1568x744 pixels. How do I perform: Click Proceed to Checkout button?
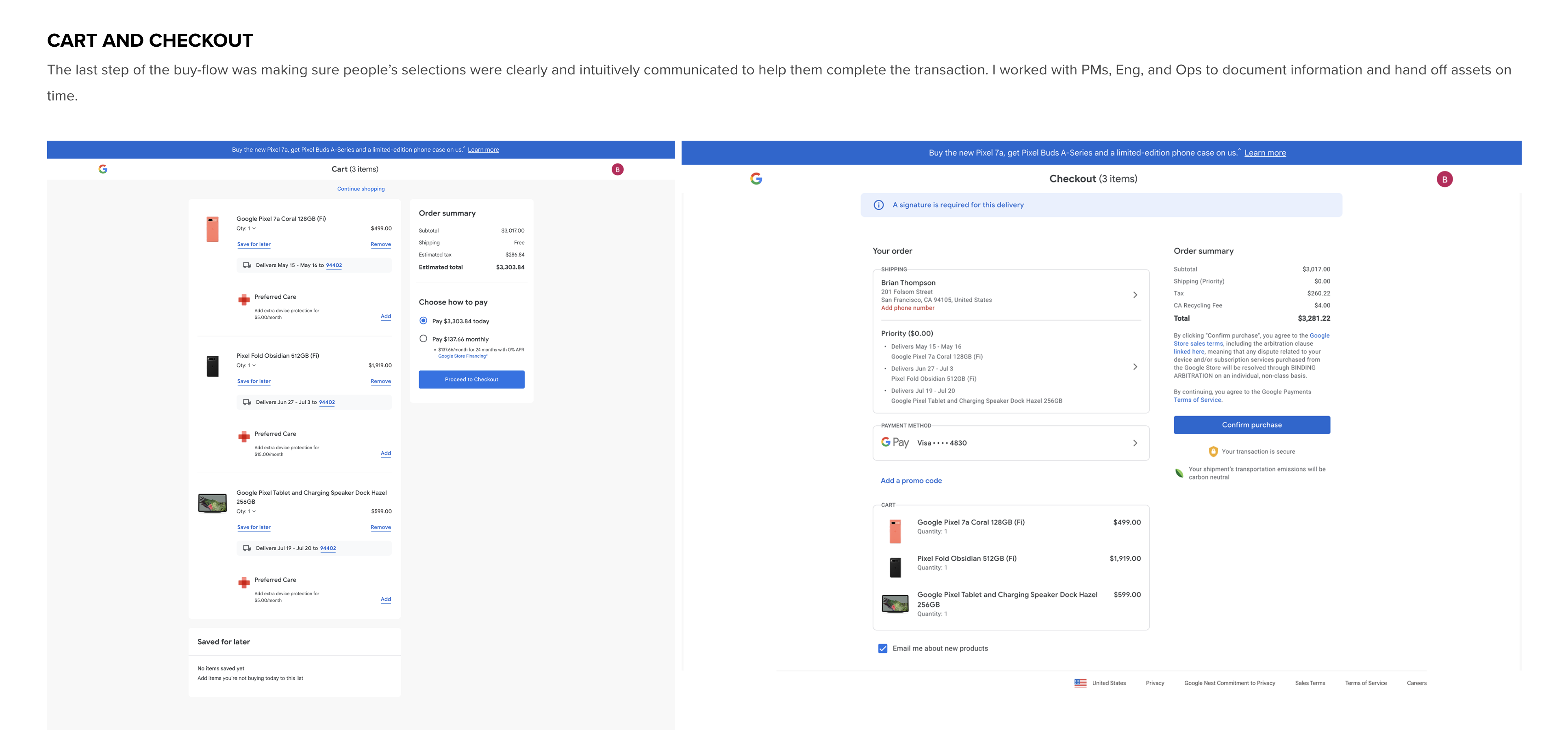[x=471, y=379]
